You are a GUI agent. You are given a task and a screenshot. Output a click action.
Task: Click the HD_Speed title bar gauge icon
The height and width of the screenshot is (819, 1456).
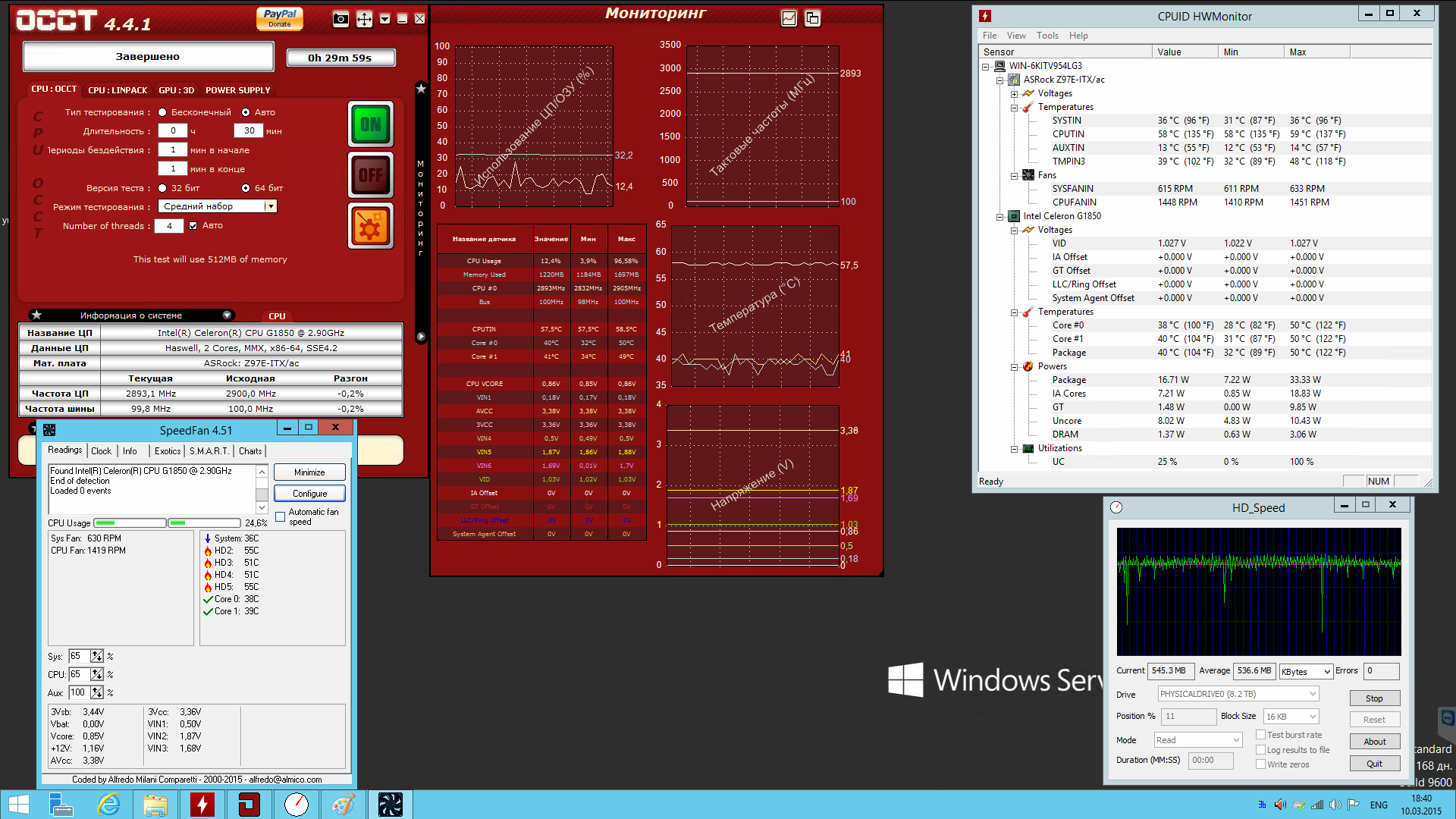[x=1116, y=507]
